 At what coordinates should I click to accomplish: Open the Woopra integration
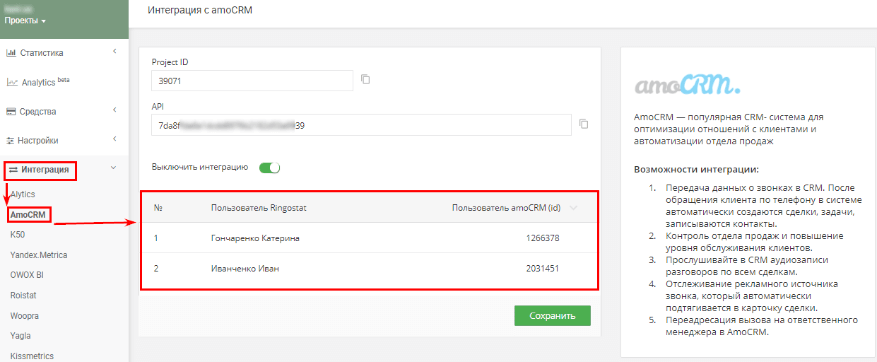[24, 316]
